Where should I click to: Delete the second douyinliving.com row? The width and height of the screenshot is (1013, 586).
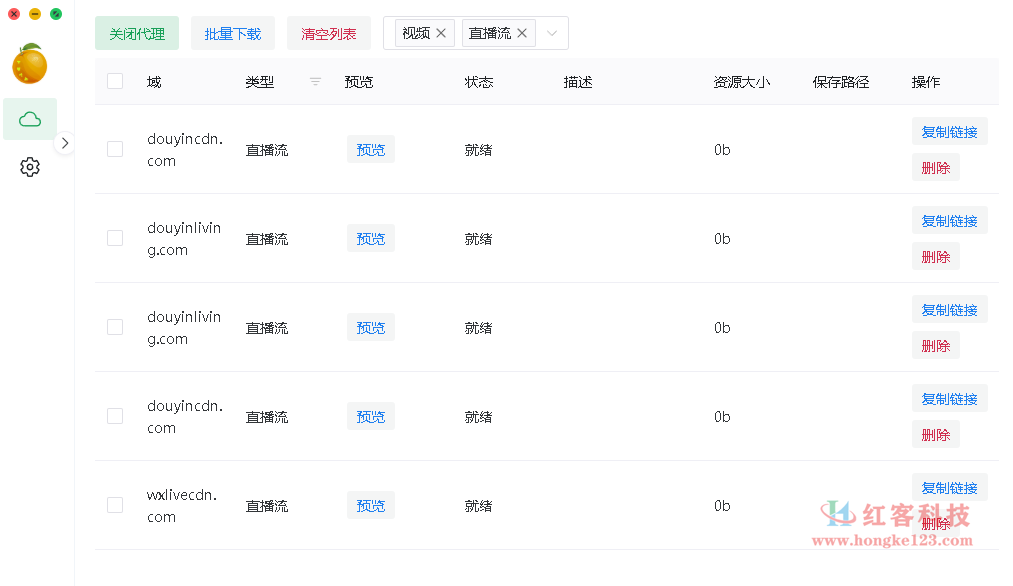tap(935, 346)
